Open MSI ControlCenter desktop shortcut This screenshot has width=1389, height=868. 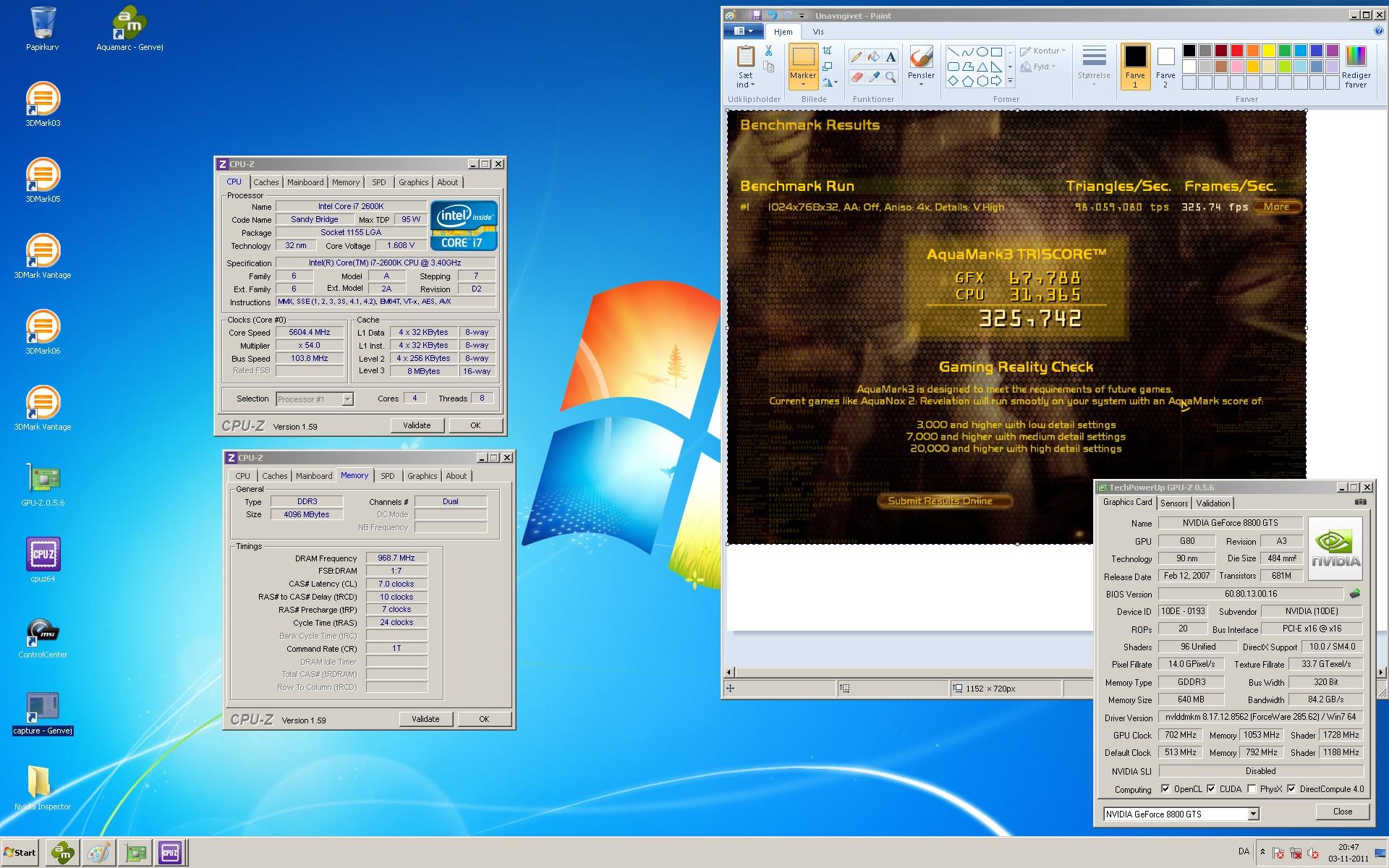[x=43, y=637]
